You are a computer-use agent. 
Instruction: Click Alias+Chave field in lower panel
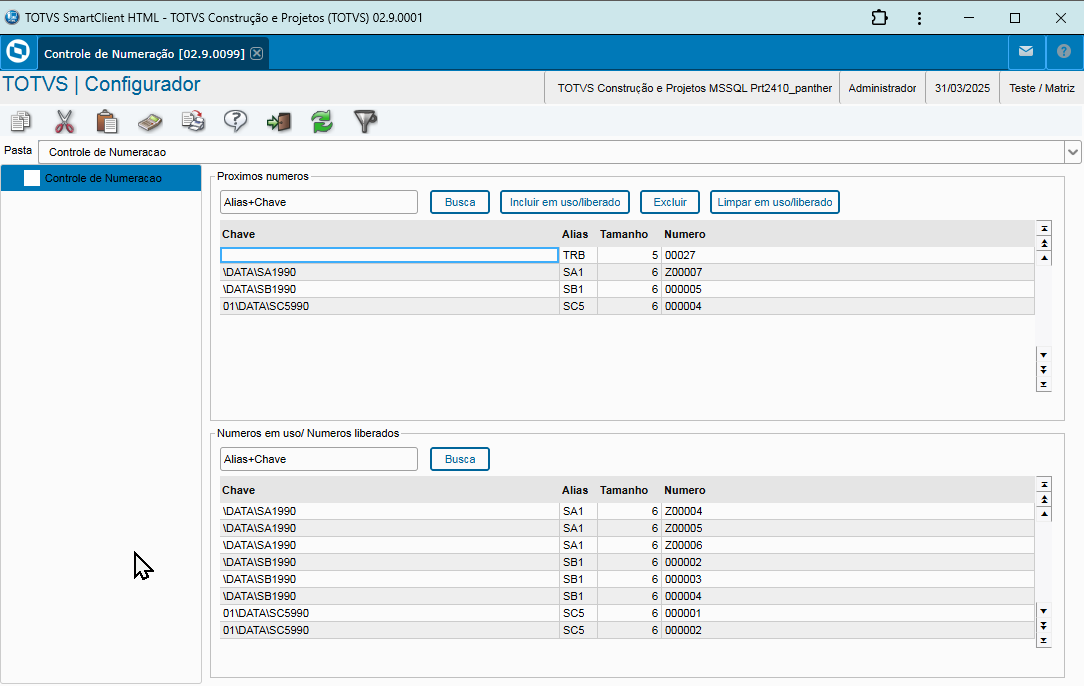[x=319, y=459]
